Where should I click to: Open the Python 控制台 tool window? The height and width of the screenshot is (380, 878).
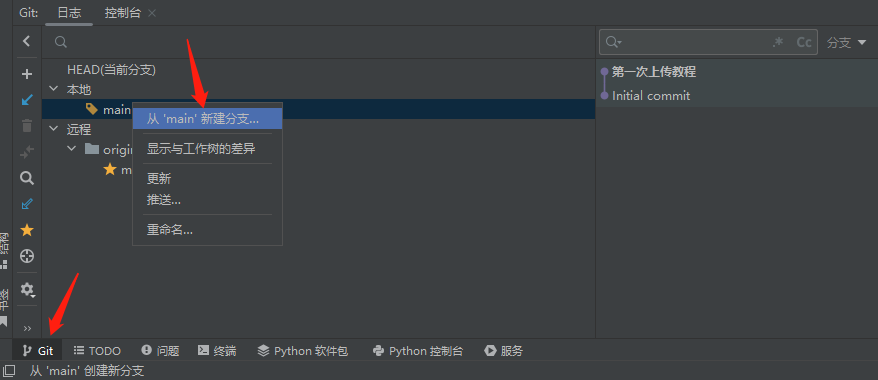point(418,351)
